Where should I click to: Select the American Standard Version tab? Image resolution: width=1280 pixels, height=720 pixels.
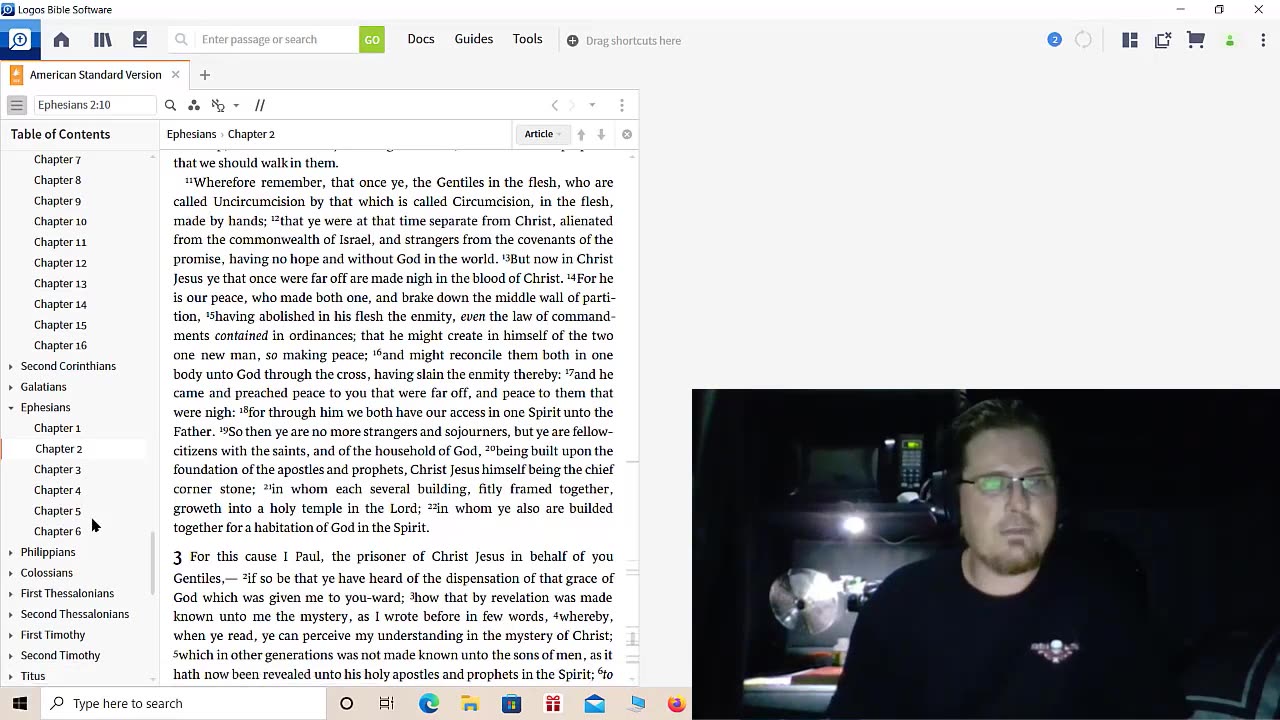(x=95, y=75)
